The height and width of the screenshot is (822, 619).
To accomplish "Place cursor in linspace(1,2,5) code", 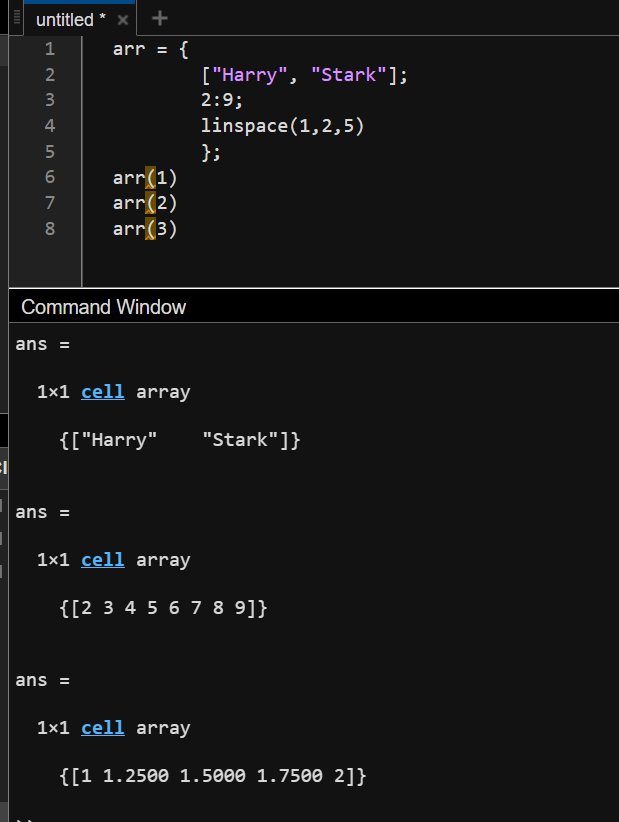I will (282, 126).
